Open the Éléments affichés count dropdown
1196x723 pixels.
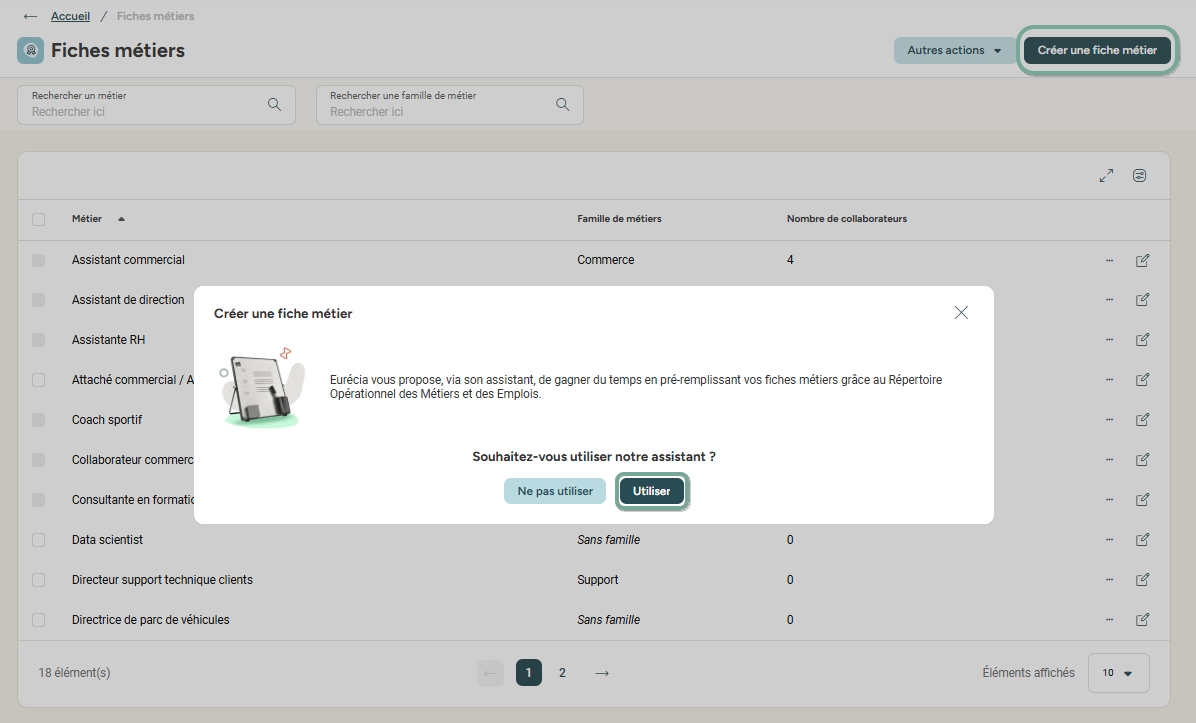1118,673
